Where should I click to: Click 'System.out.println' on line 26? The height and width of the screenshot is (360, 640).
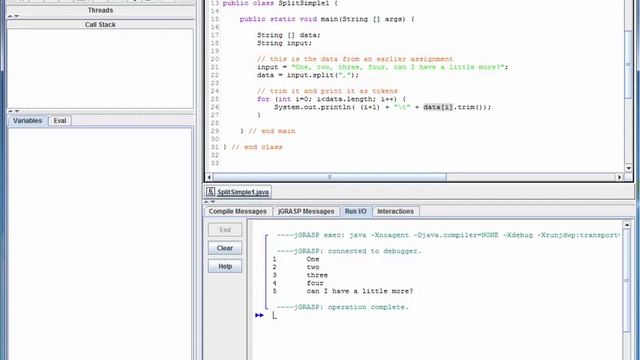[x=312, y=107]
